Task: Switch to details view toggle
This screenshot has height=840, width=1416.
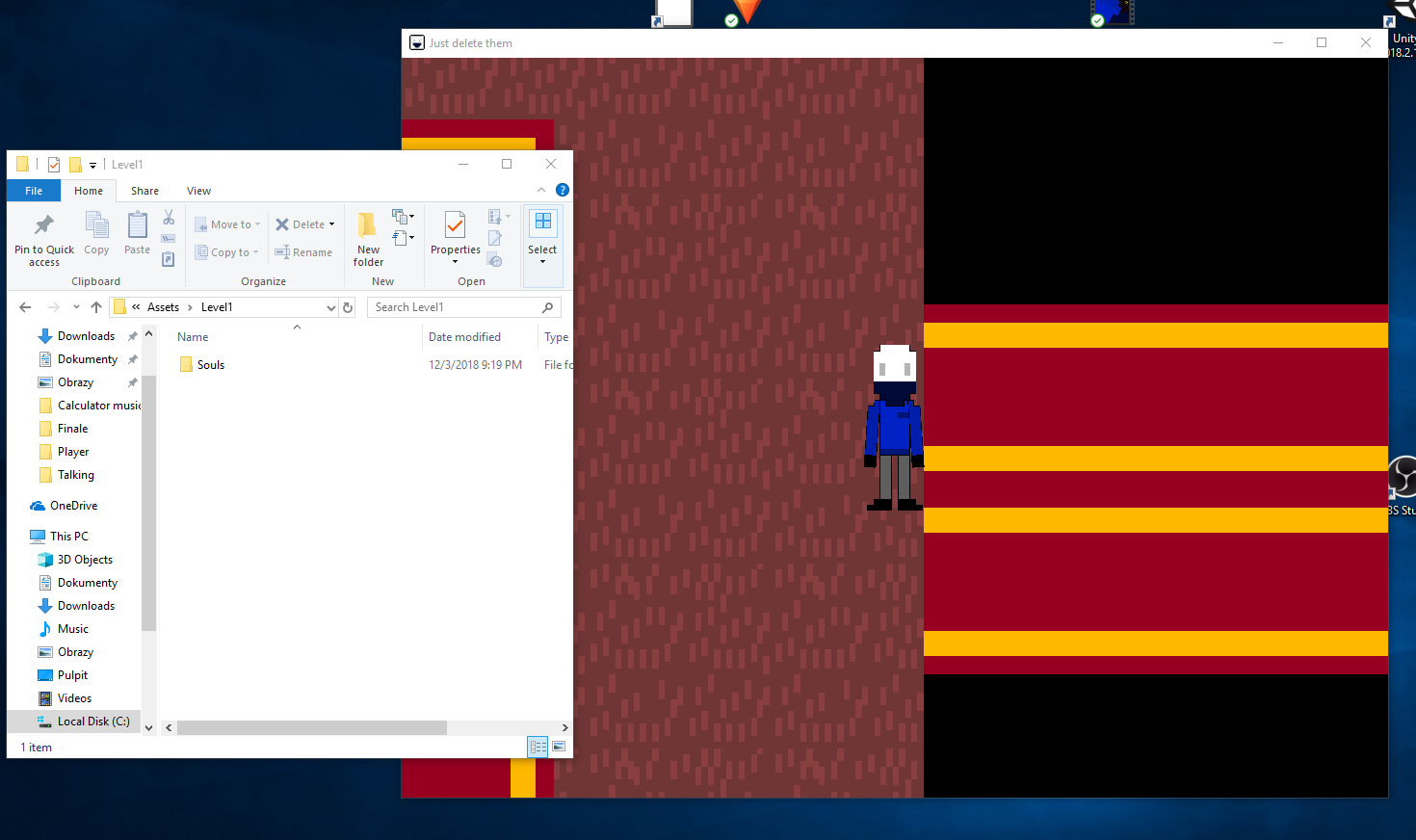Action: [538, 747]
